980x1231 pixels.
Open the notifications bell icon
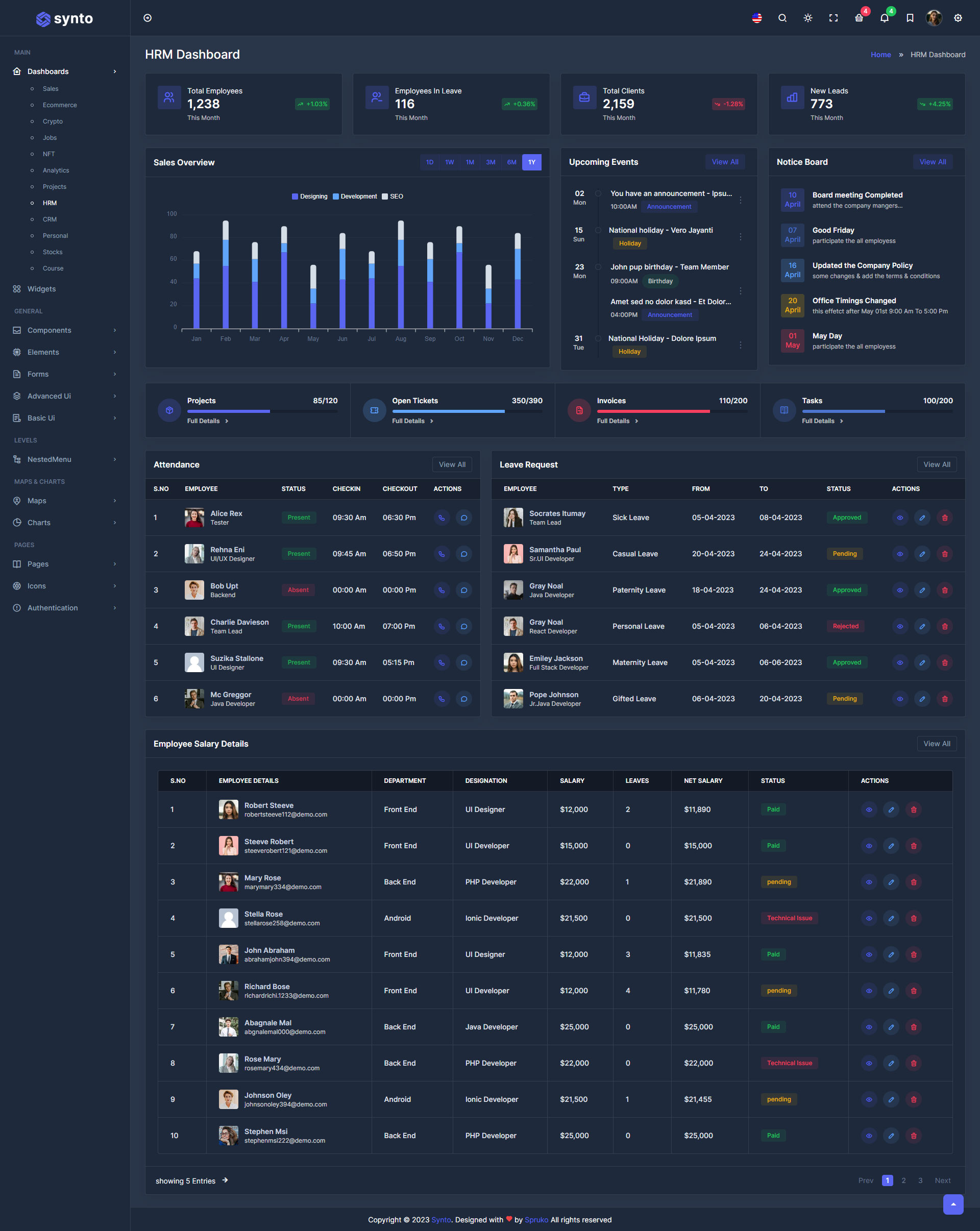(x=884, y=18)
